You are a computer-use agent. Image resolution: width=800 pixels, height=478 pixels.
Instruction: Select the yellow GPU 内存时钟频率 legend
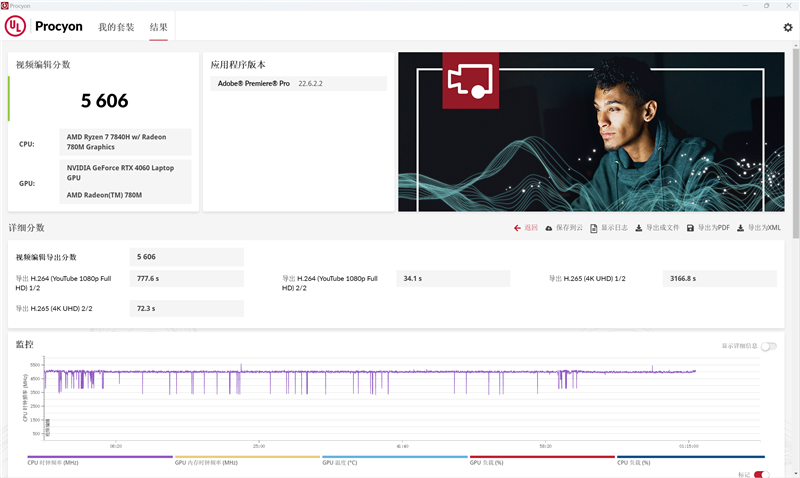coord(247,460)
